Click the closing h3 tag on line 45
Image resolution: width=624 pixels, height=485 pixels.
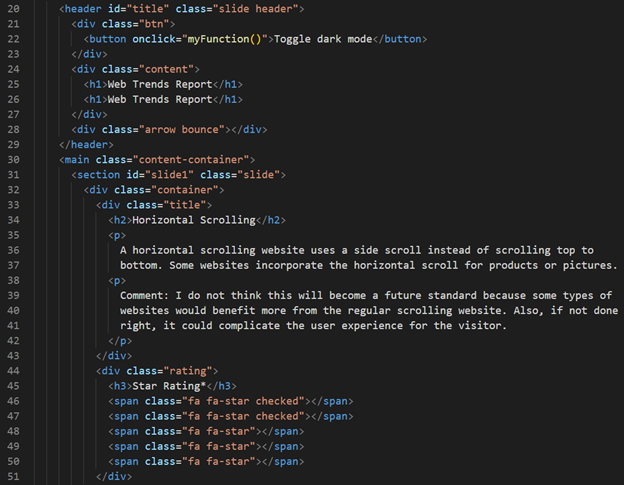tap(221, 386)
